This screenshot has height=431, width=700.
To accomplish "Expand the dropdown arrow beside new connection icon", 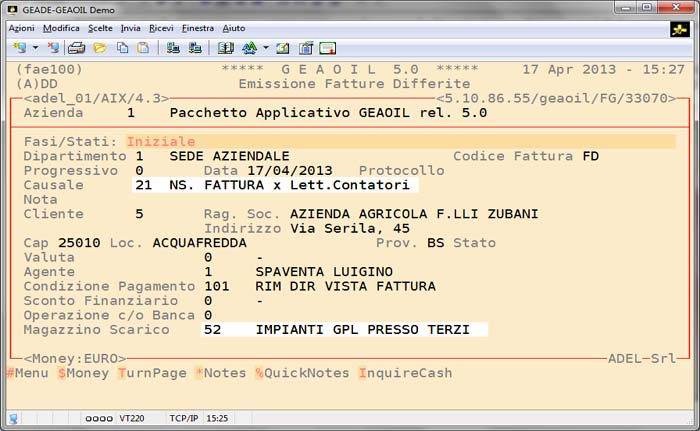I will [x=35, y=47].
